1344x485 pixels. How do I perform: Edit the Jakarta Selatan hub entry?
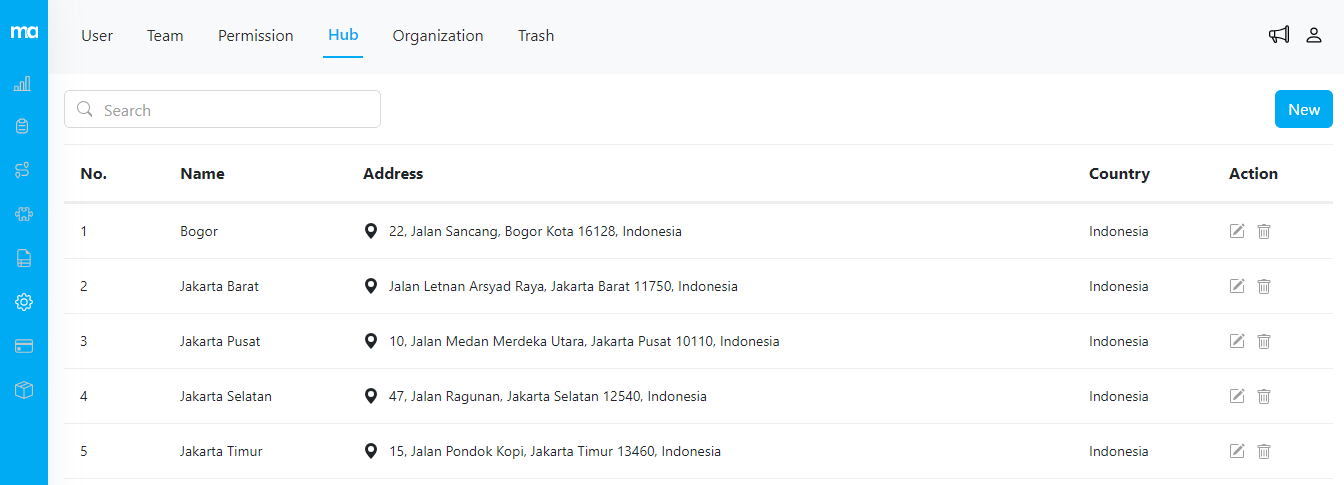point(1237,396)
